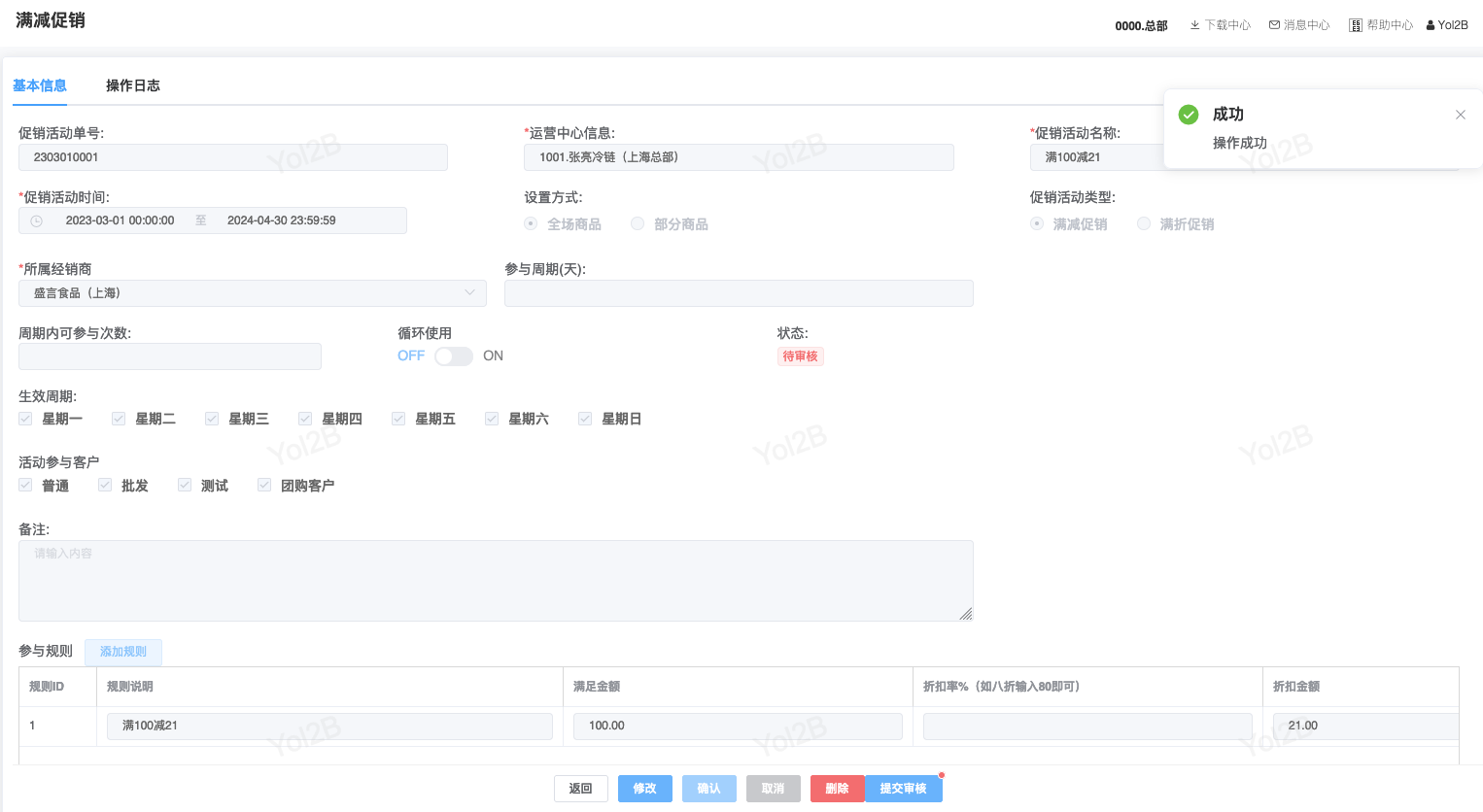The image size is (1483, 812).
Task: Click the 待审核 status tag
Action: pyautogui.click(x=801, y=356)
